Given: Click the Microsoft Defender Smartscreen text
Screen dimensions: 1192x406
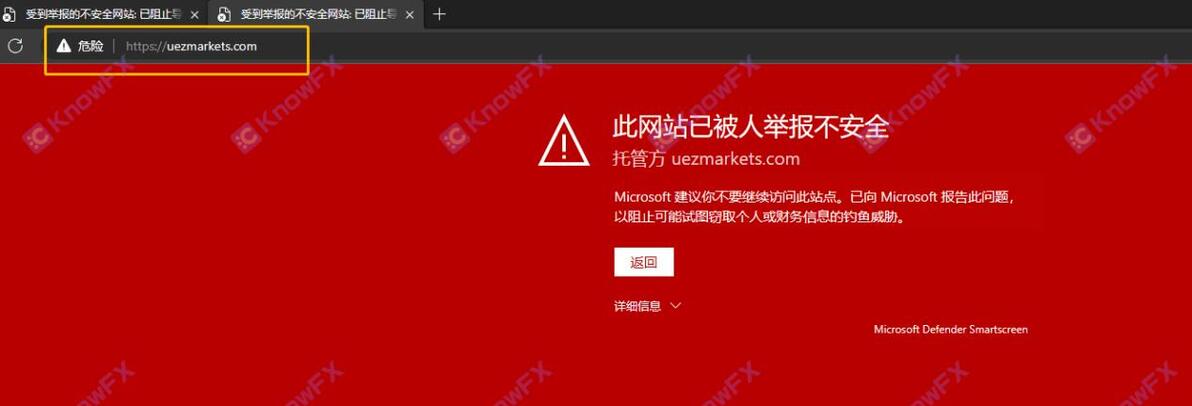Looking at the screenshot, I should [950, 330].
